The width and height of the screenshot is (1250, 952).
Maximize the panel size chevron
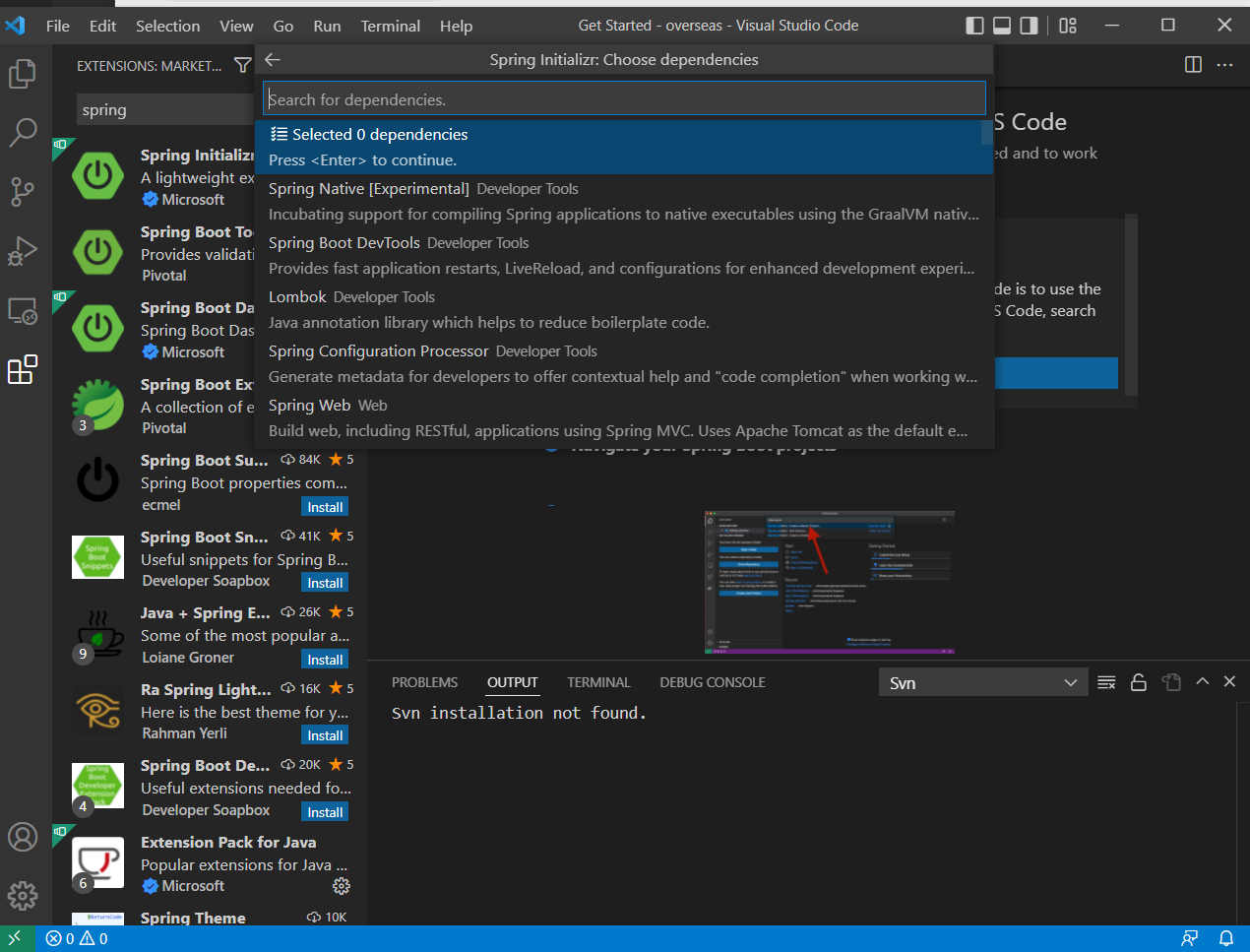click(1202, 681)
